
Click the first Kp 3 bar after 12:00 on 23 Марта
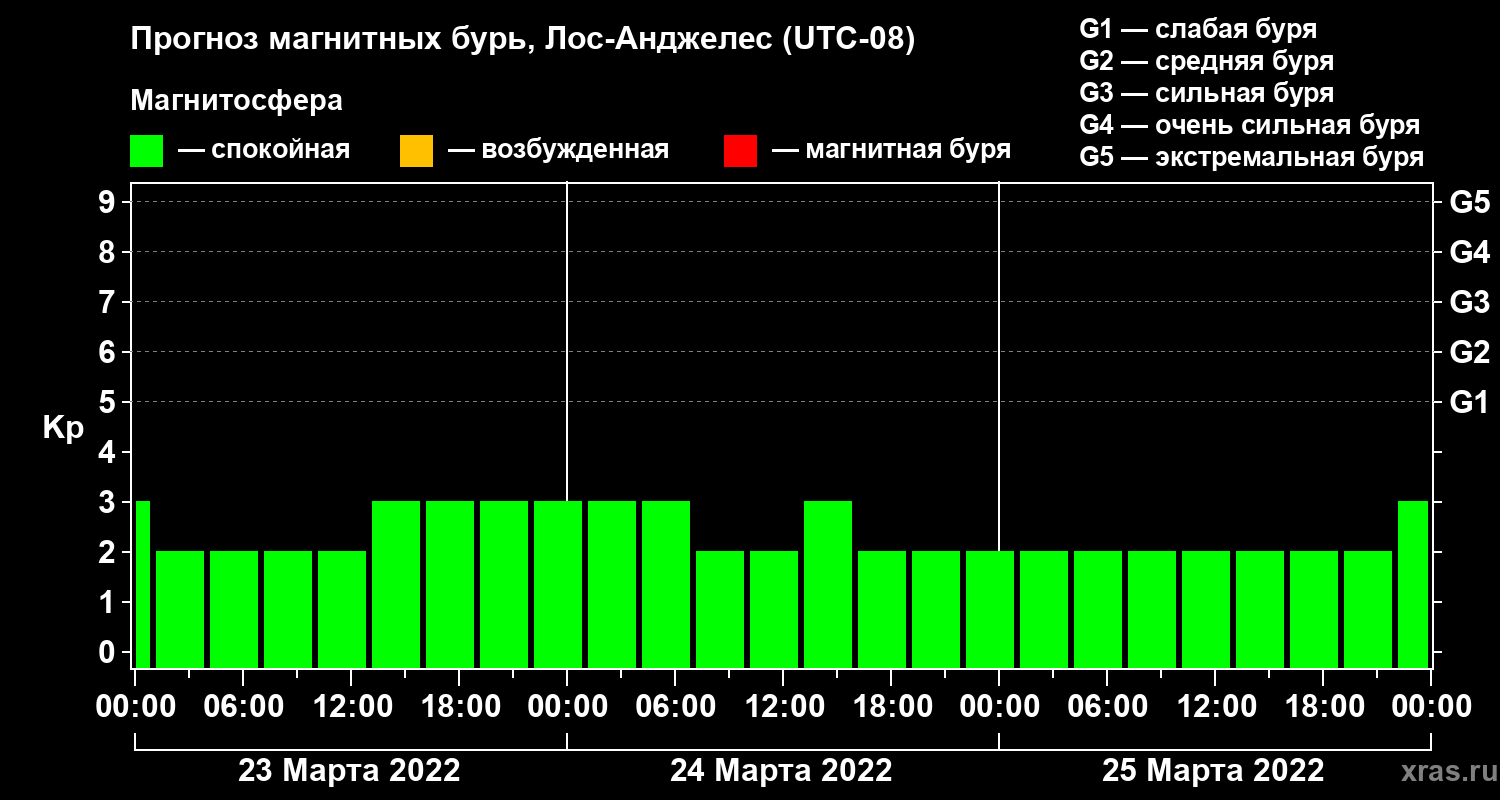(x=396, y=584)
